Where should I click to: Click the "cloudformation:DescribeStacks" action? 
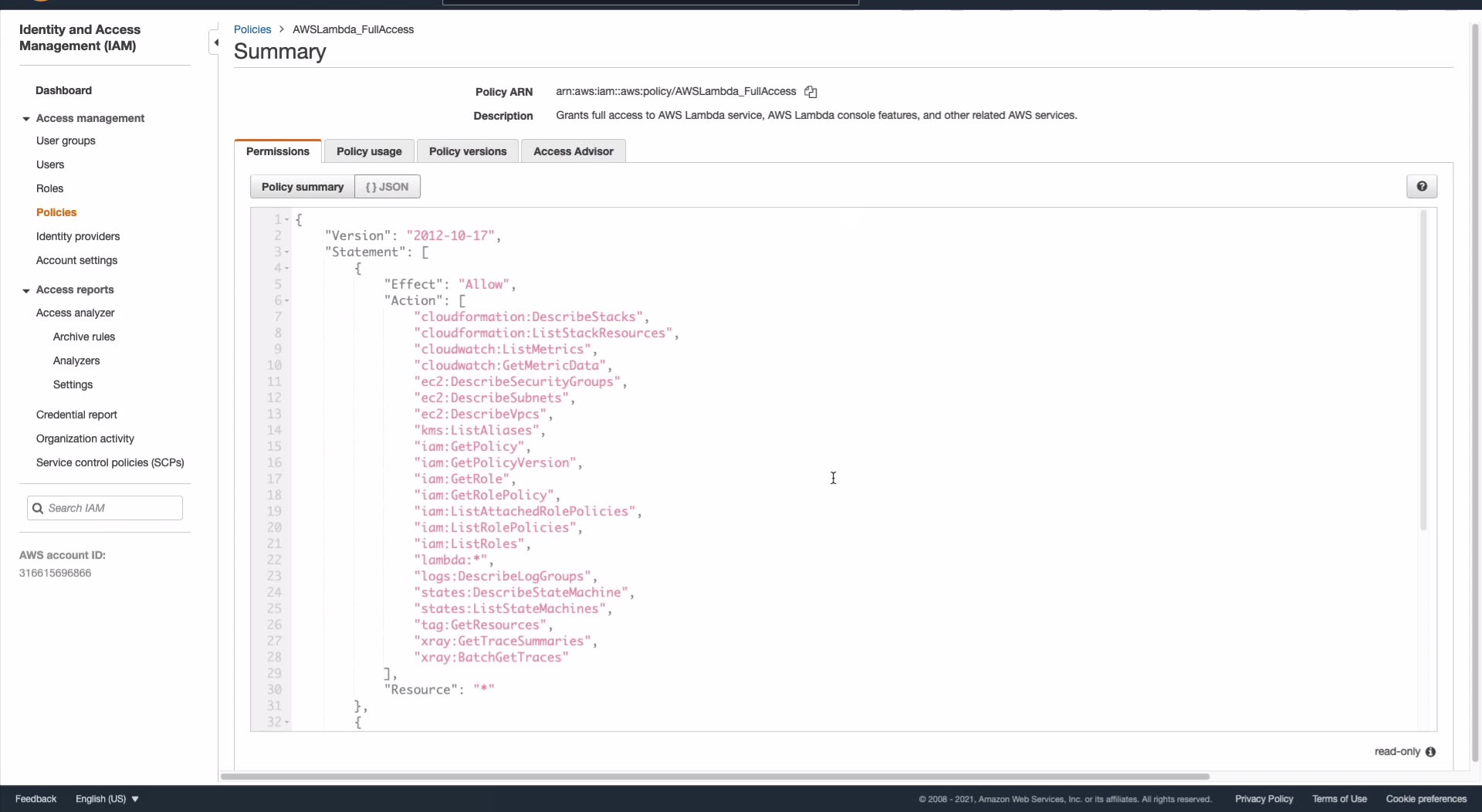(528, 317)
